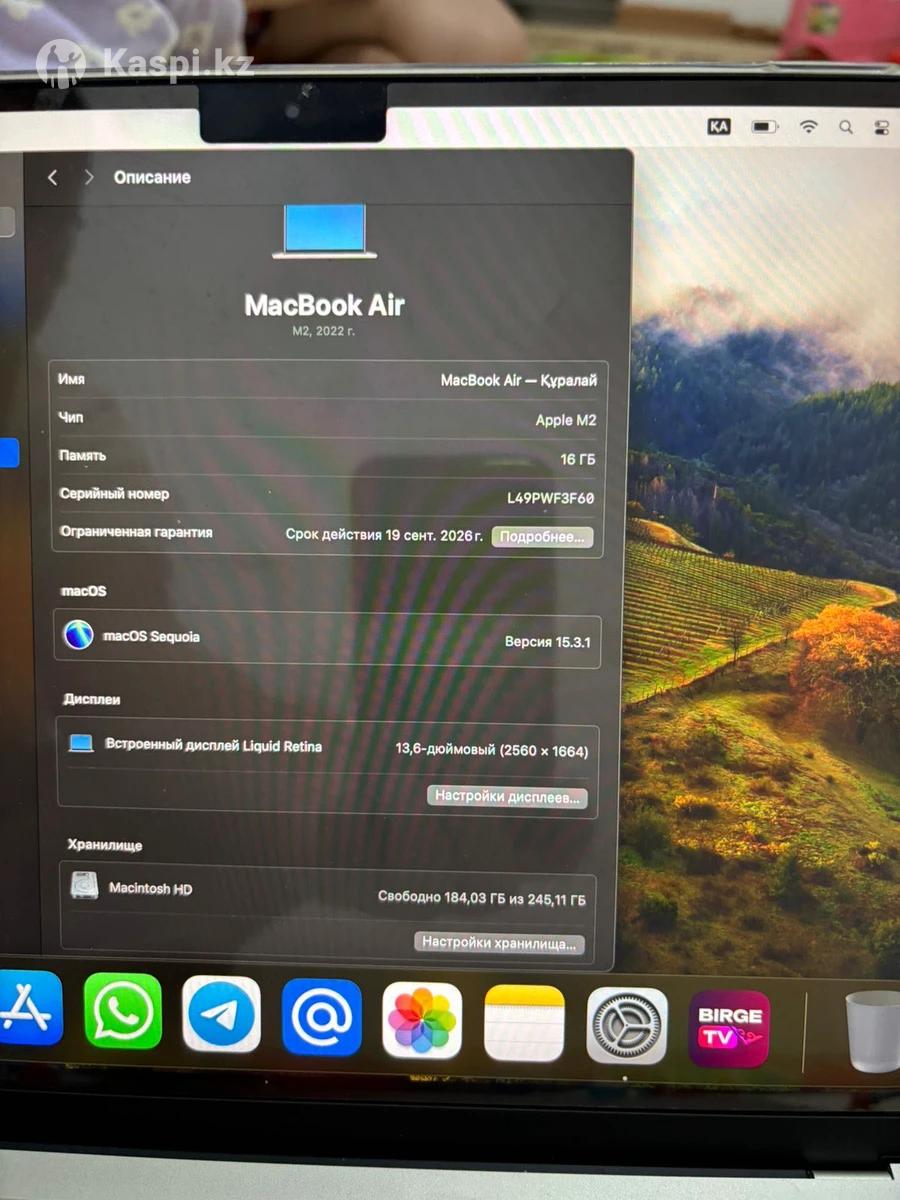The image size is (900, 1200).
Task: Click the battery status icon
Action: pyautogui.click(x=765, y=127)
